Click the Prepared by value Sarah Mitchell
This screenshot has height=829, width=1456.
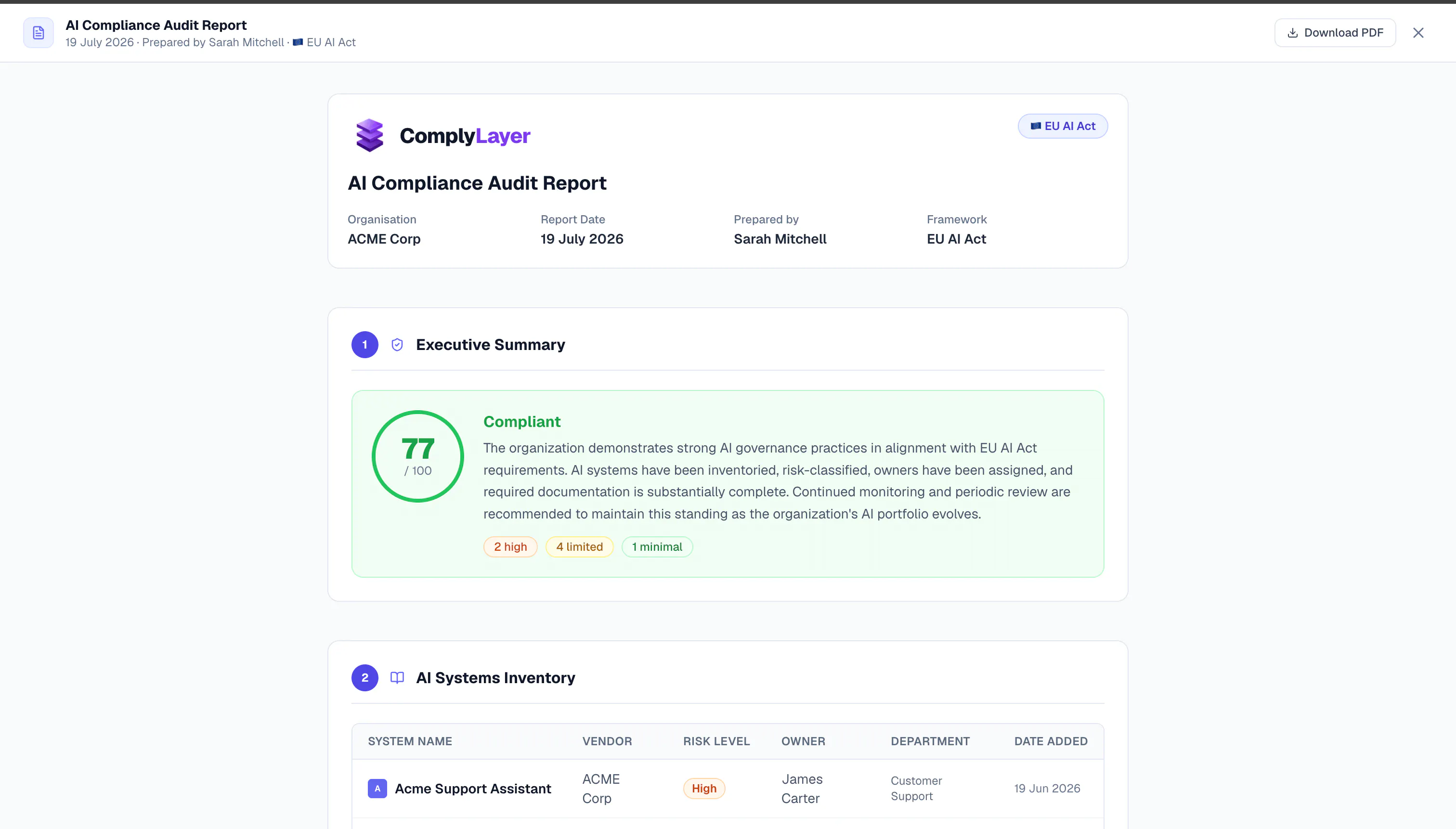tap(780, 239)
